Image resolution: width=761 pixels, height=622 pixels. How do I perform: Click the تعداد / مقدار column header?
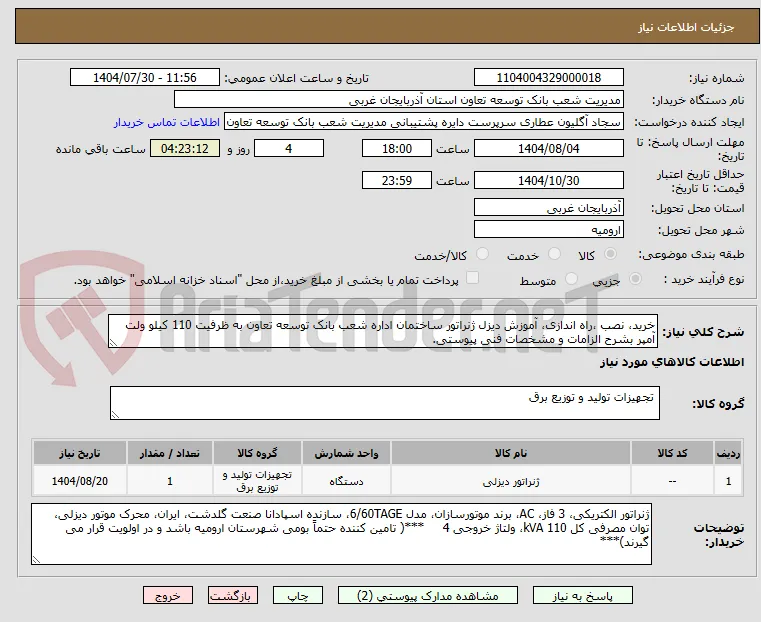(170, 453)
